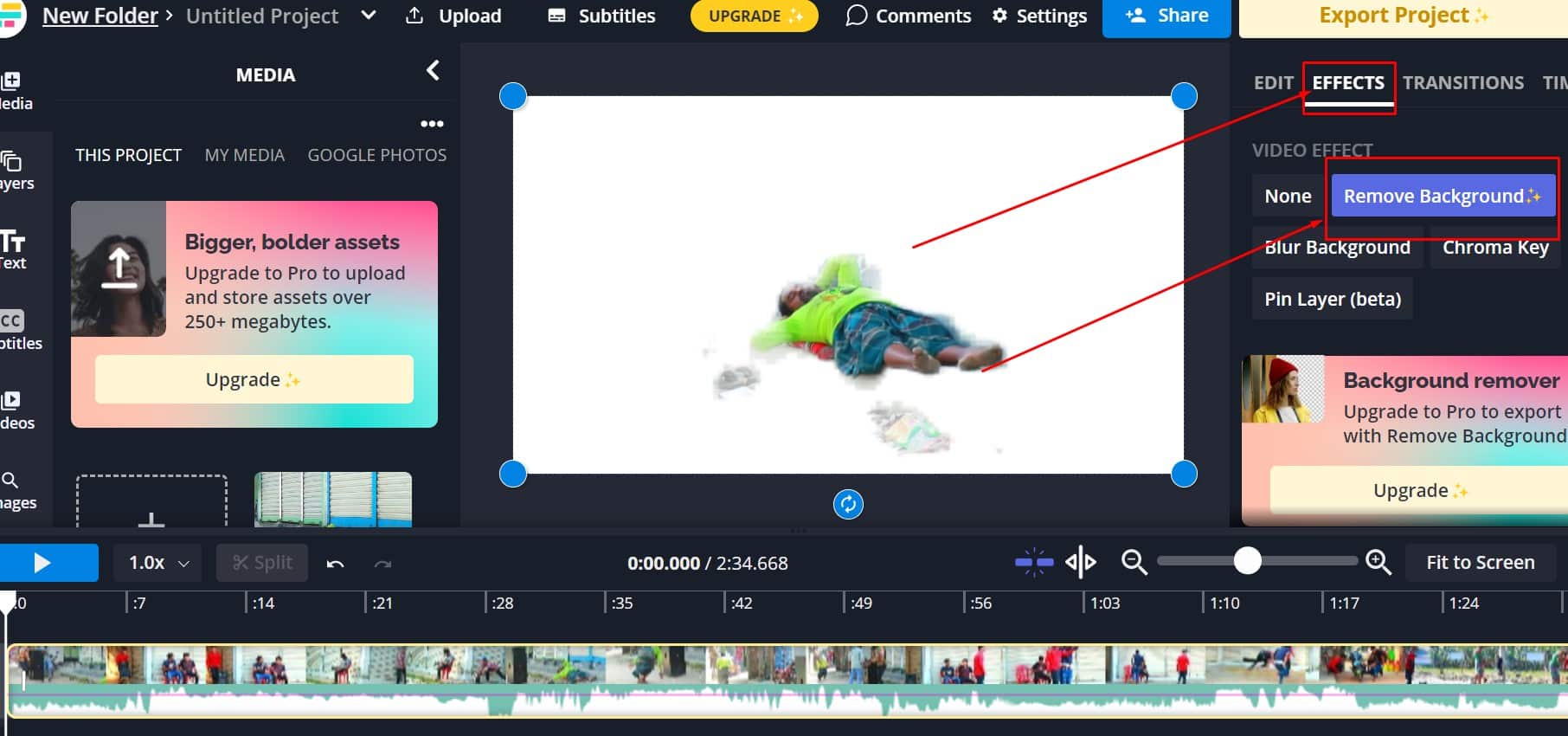
Task: Expand the Untitled Project dropdown arrow
Action: coord(369,15)
